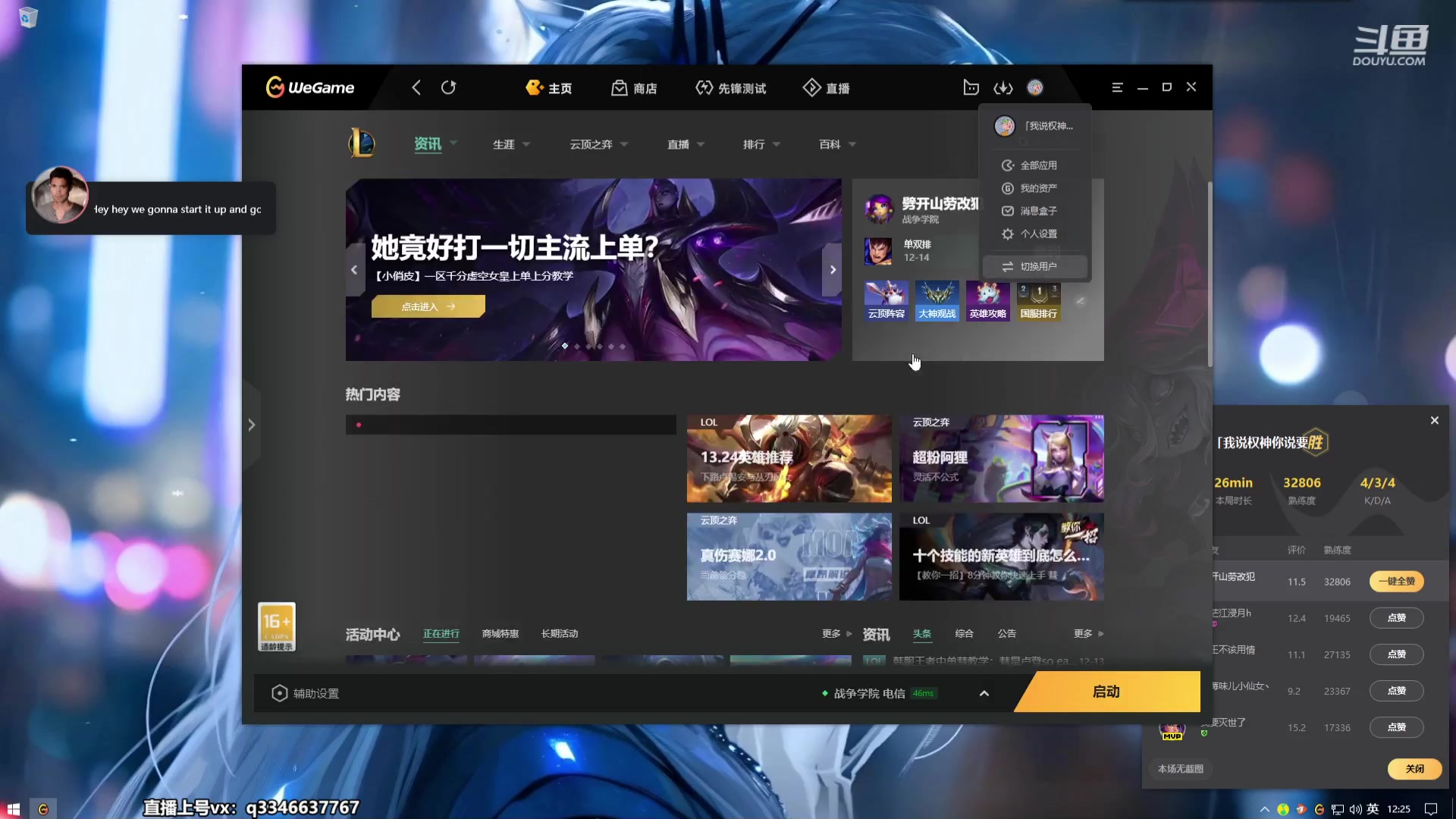Viewport: 1456px width, 819px height.
Task: Expand the server selector up chevron
Action: point(984,693)
